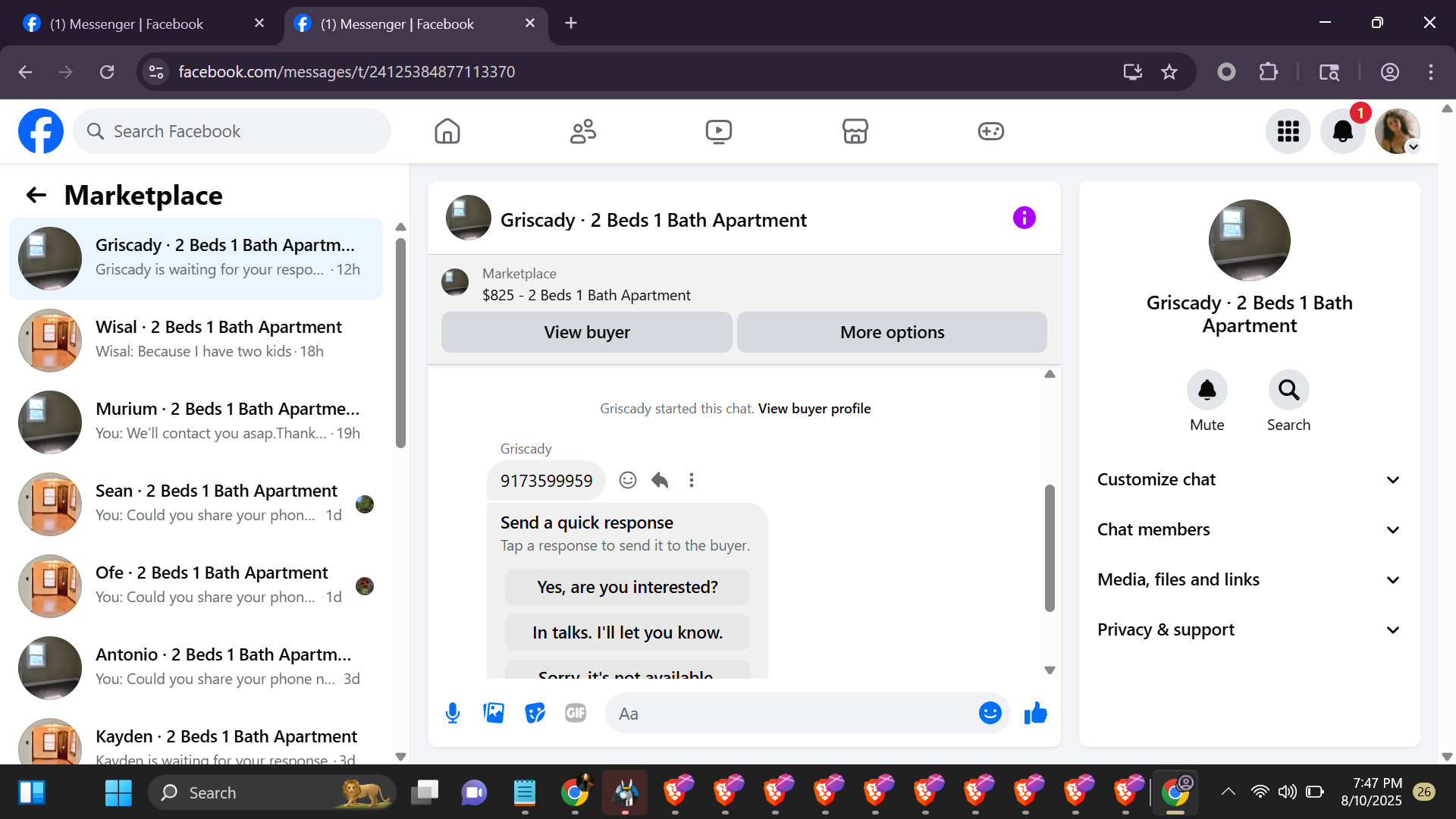Open Marketplace from top navigation

[x=855, y=131]
